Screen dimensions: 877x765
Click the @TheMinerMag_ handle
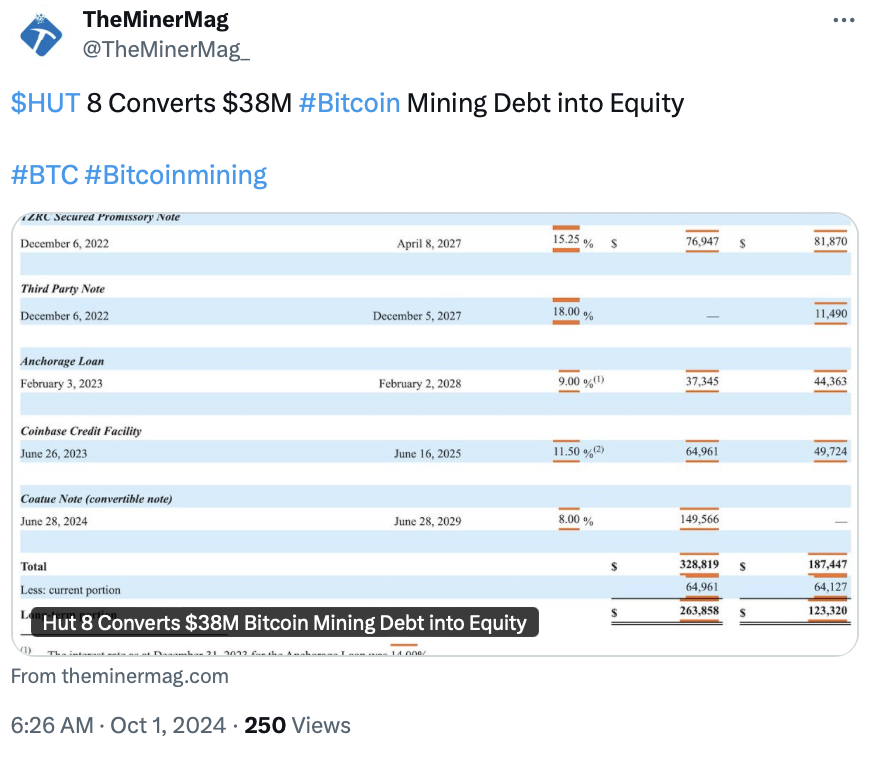(166, 48)
